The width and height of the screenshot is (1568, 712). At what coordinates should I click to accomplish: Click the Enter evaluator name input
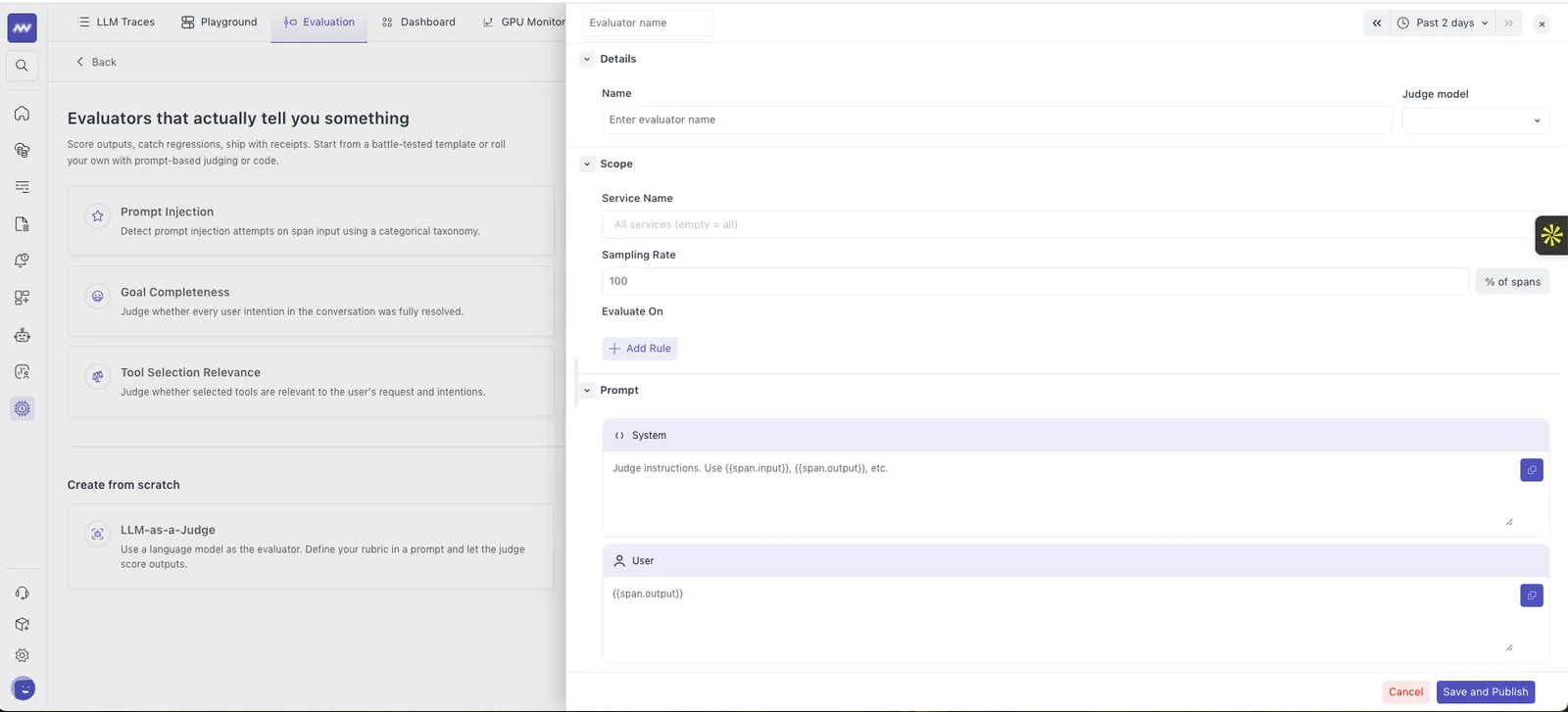pos(997,119)
